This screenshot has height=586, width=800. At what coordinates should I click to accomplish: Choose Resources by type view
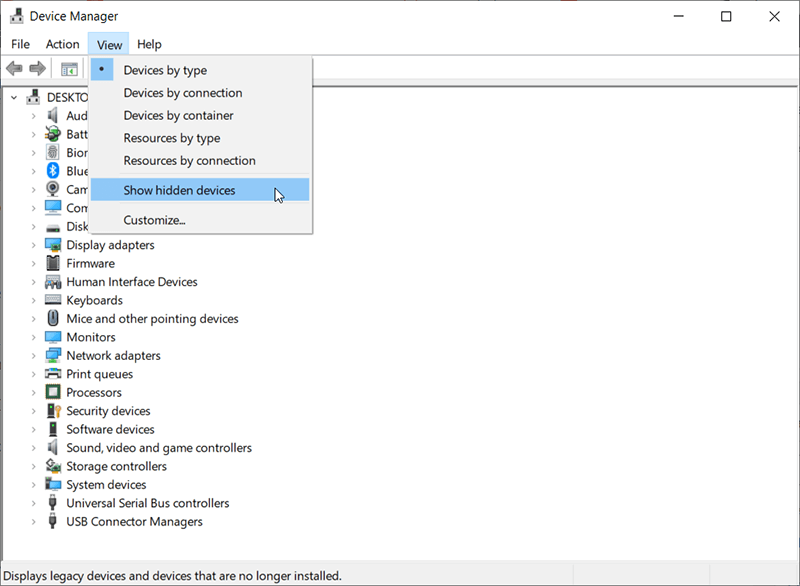(x=201, y=138)
